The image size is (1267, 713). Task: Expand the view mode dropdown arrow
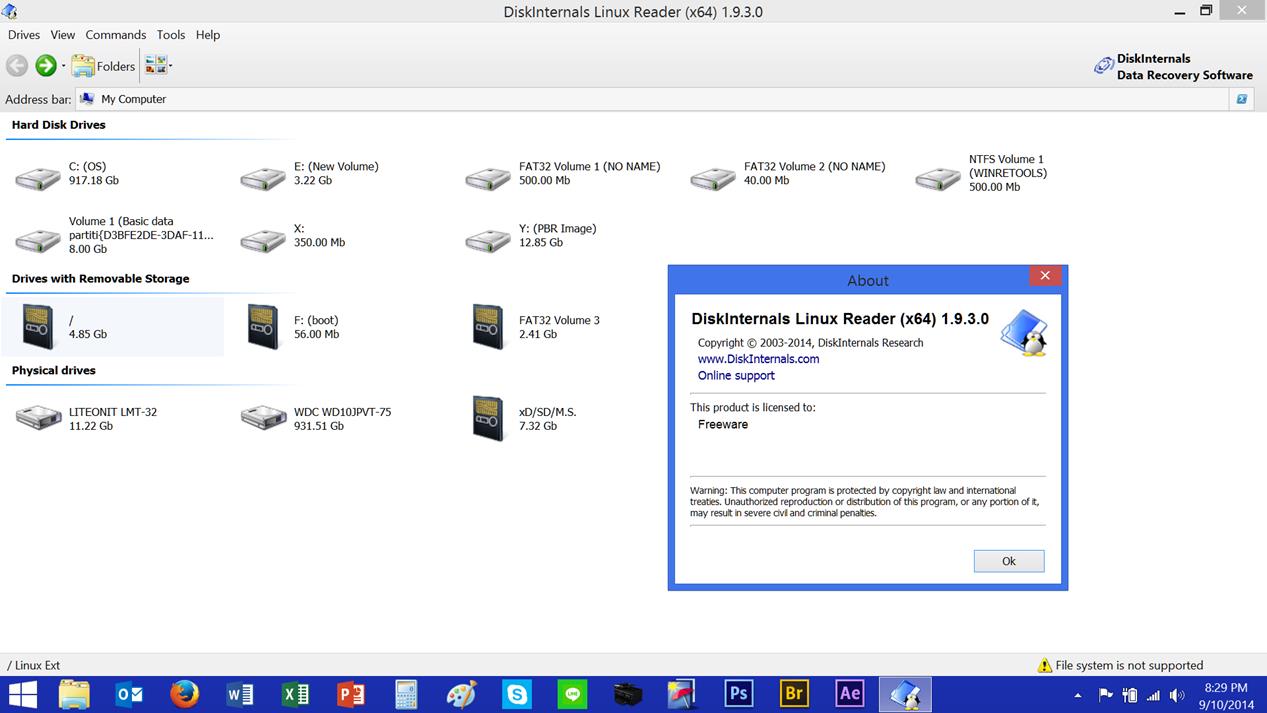[x=171, y=66]
